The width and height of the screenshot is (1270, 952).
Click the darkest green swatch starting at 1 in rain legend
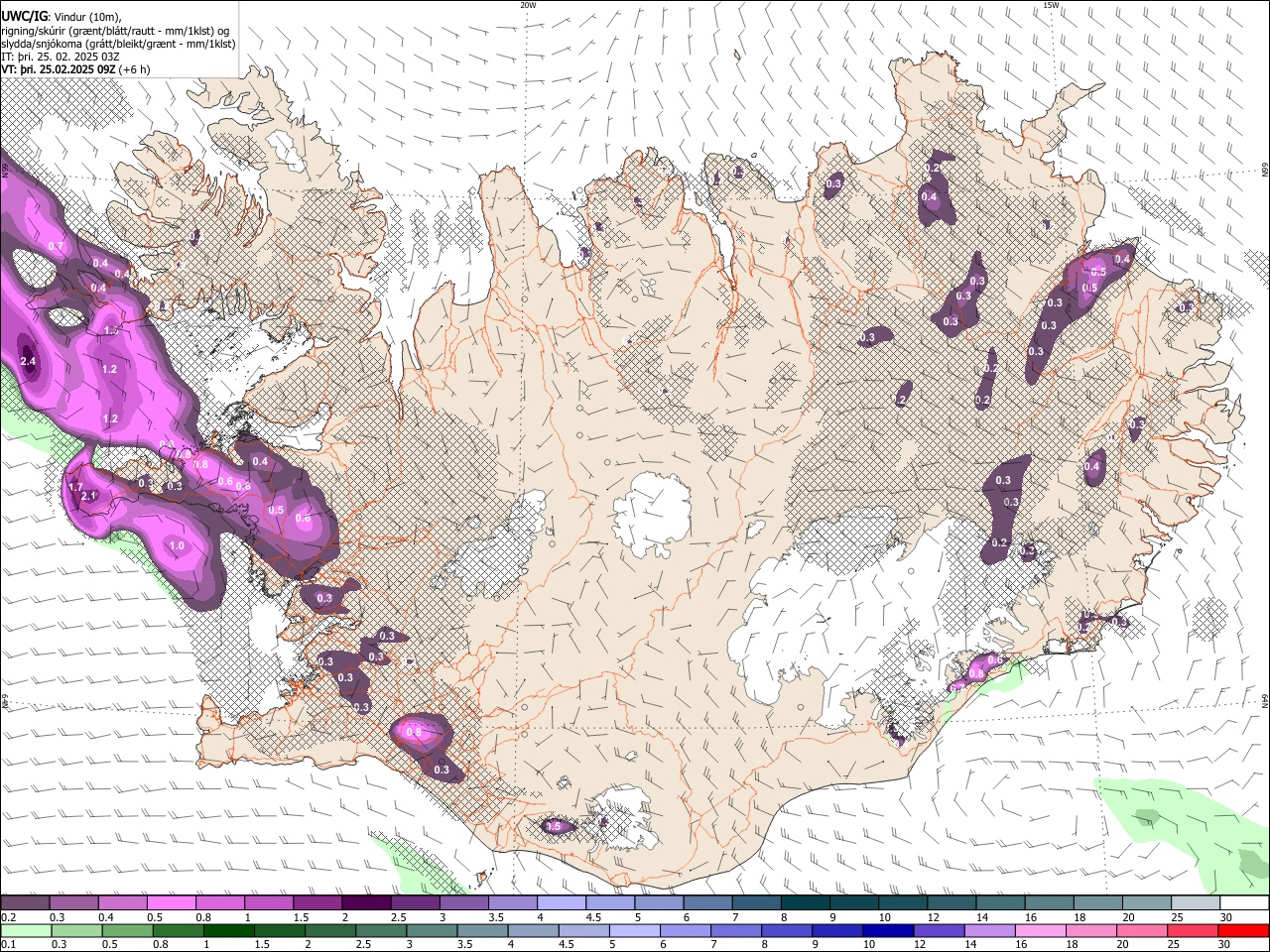coord(228,931)
